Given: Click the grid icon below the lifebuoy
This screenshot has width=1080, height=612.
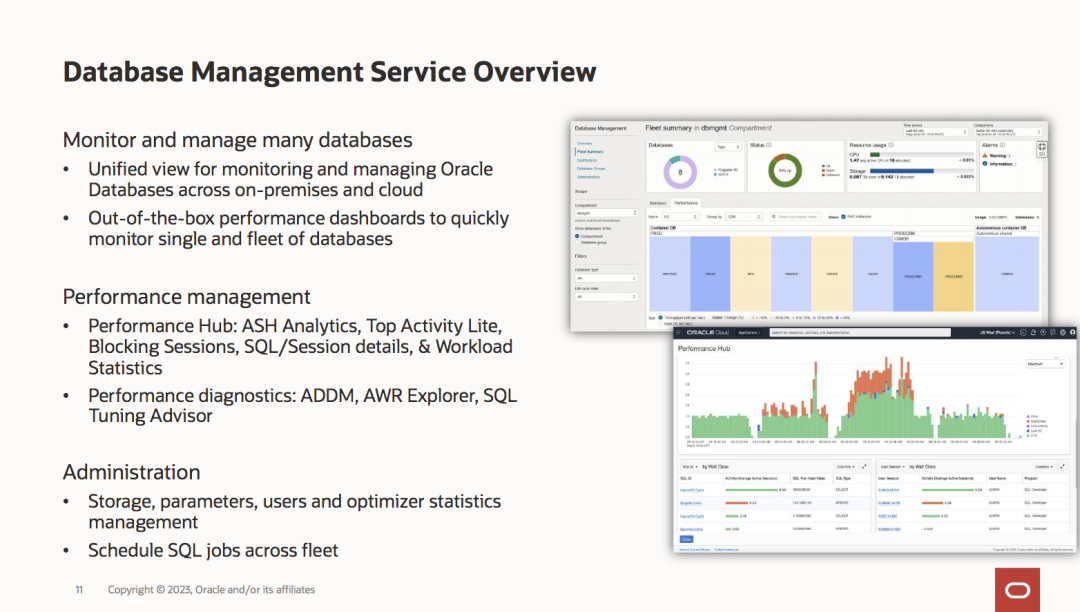Looking at the screenshot, I should (x=1041, y=154).
